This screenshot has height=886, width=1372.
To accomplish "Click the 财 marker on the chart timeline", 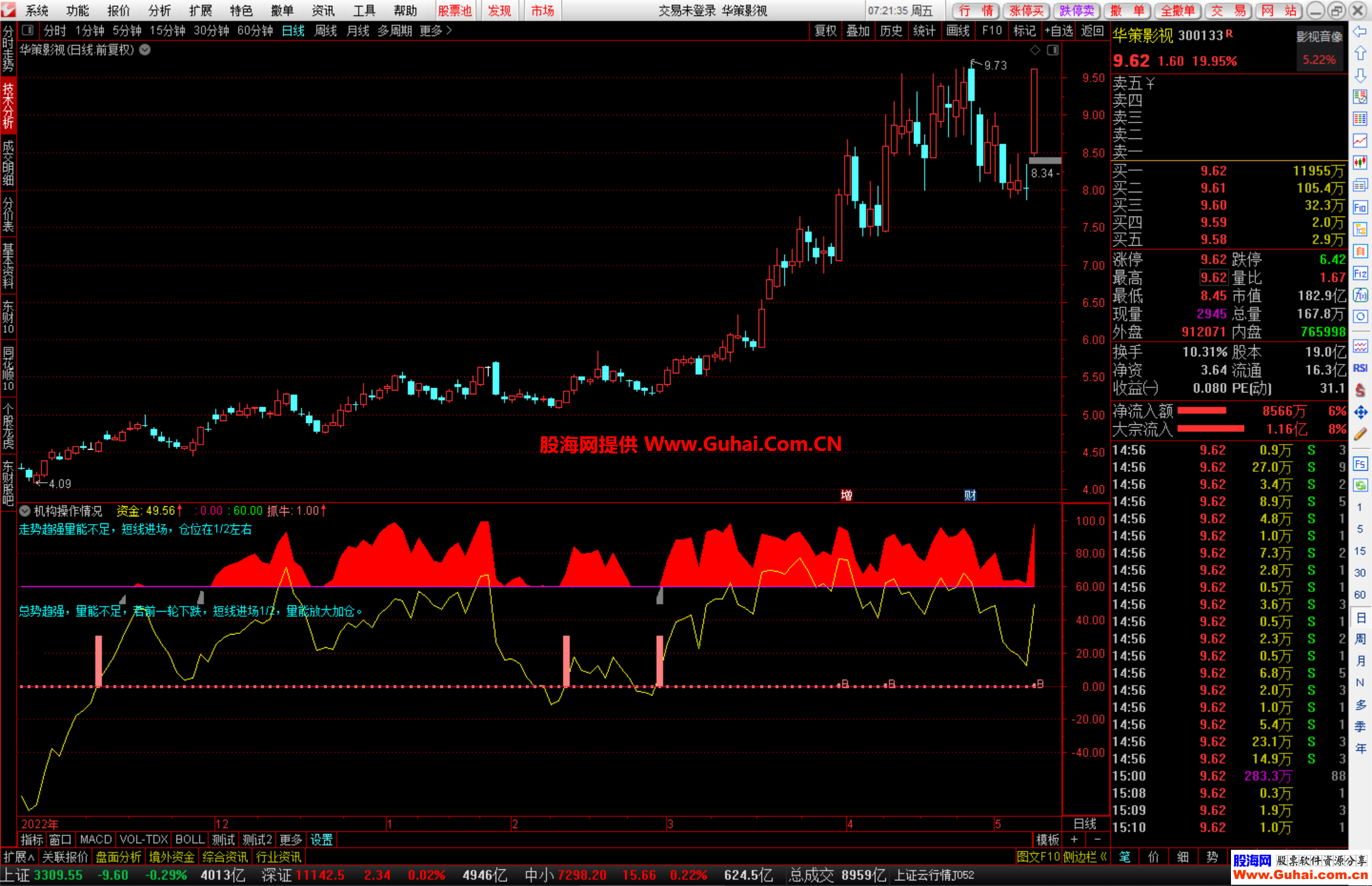I will 970,495.
